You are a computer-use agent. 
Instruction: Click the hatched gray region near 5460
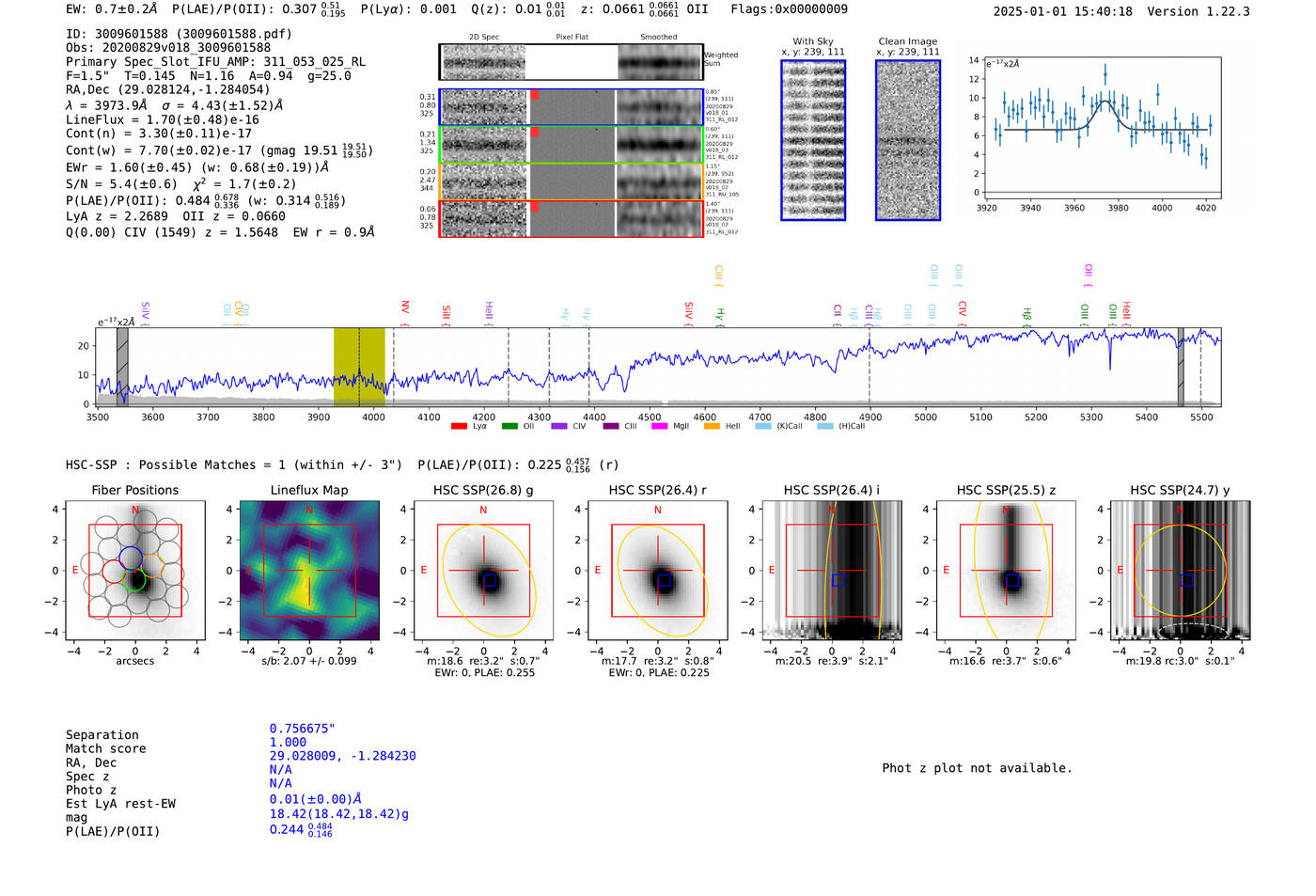tap(1181, 367)
